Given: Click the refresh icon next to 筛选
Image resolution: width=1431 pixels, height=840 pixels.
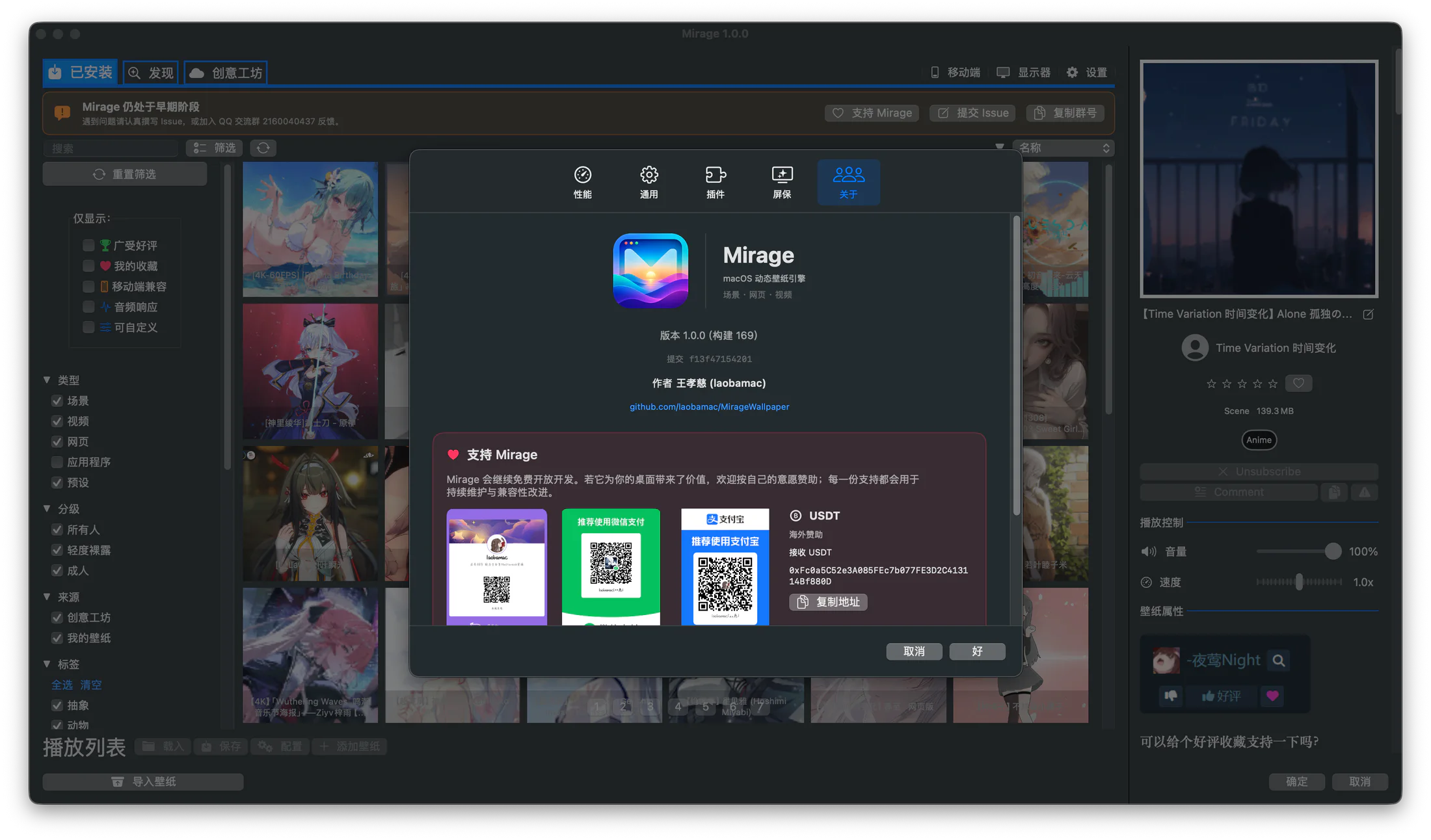Looking at the screenshot, I should tap(263, 148).
